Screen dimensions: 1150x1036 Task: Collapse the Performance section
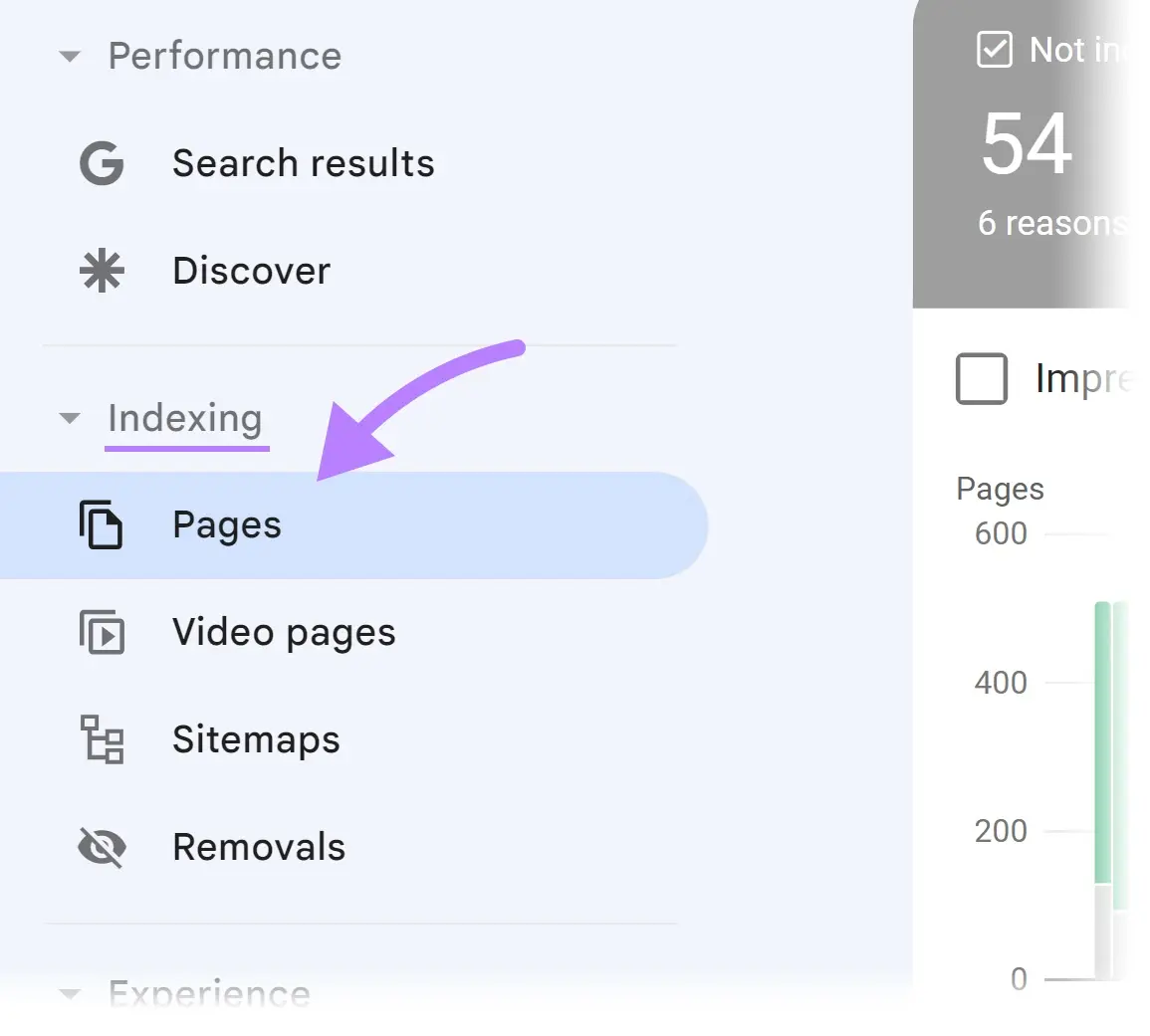(69, 57)
